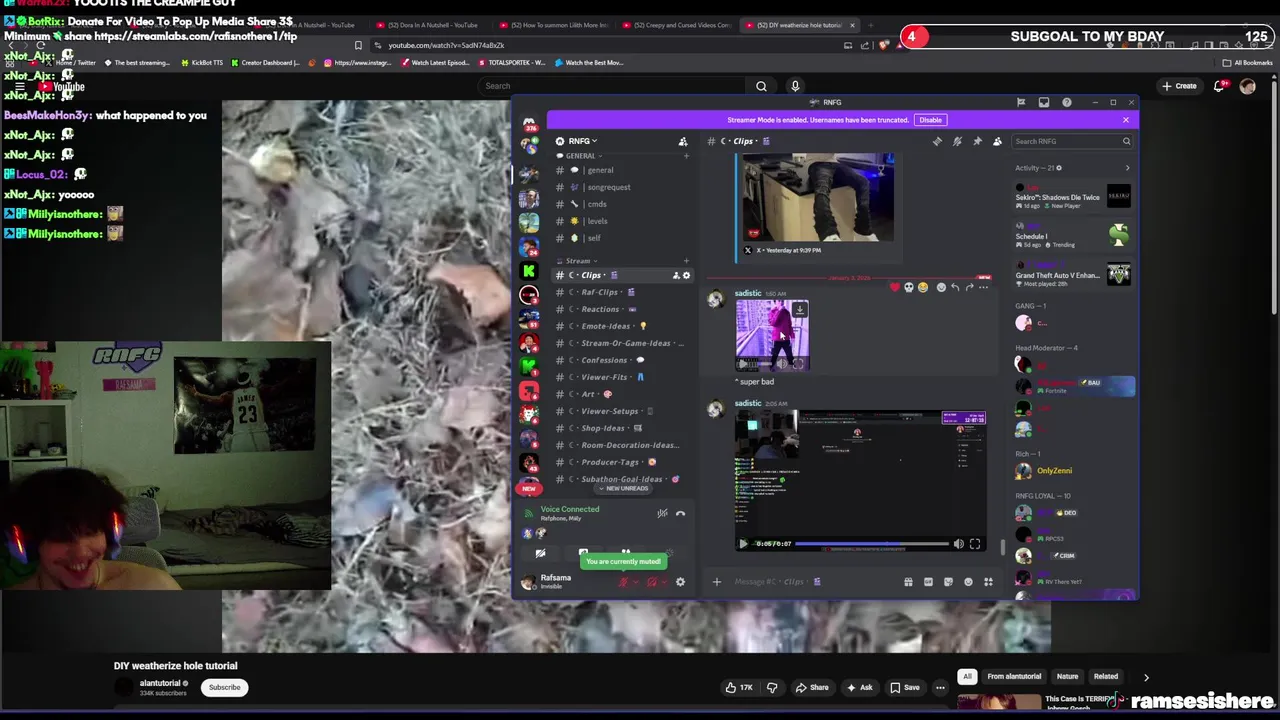Open more options on sadistic's message
Screen dimensions: 1280x720
coord(984,287)
